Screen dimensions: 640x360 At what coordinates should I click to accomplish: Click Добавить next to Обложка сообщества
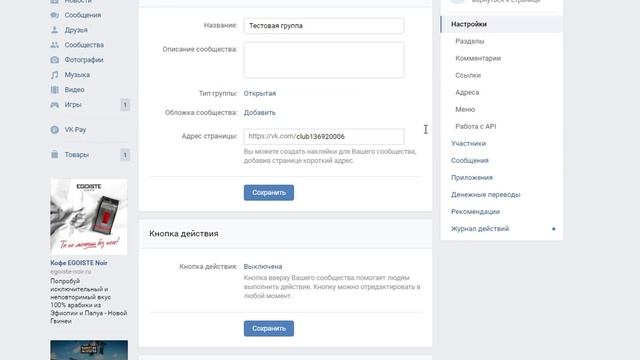260,113
